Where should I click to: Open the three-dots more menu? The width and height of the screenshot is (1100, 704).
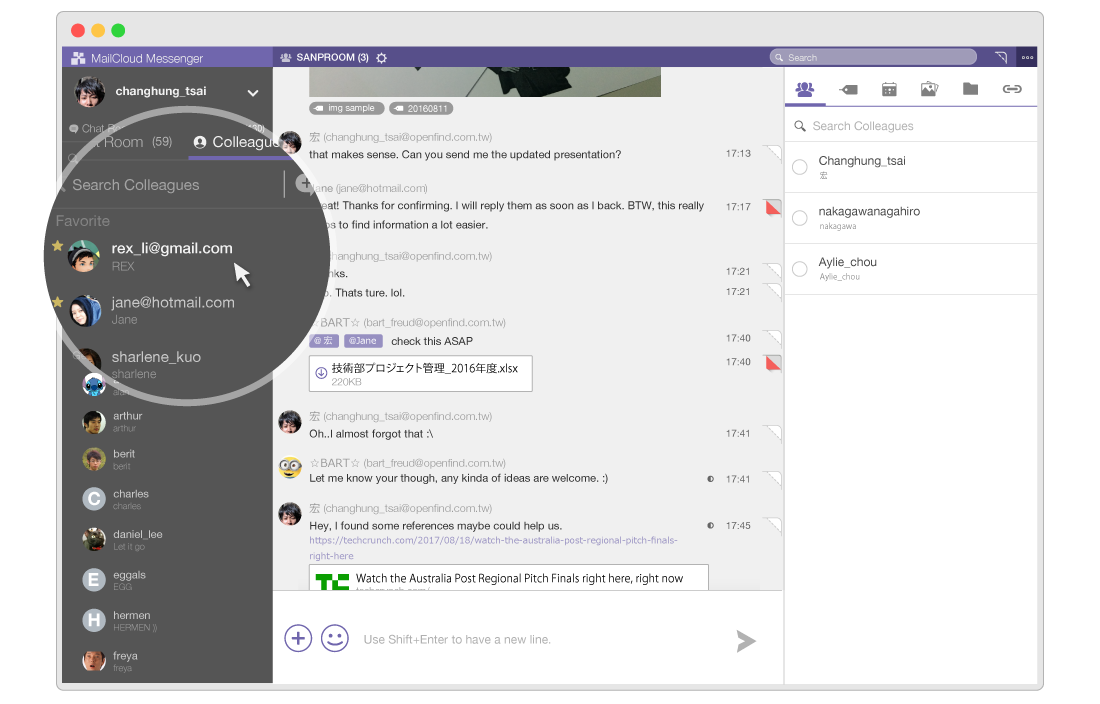tap(1027, 58)
